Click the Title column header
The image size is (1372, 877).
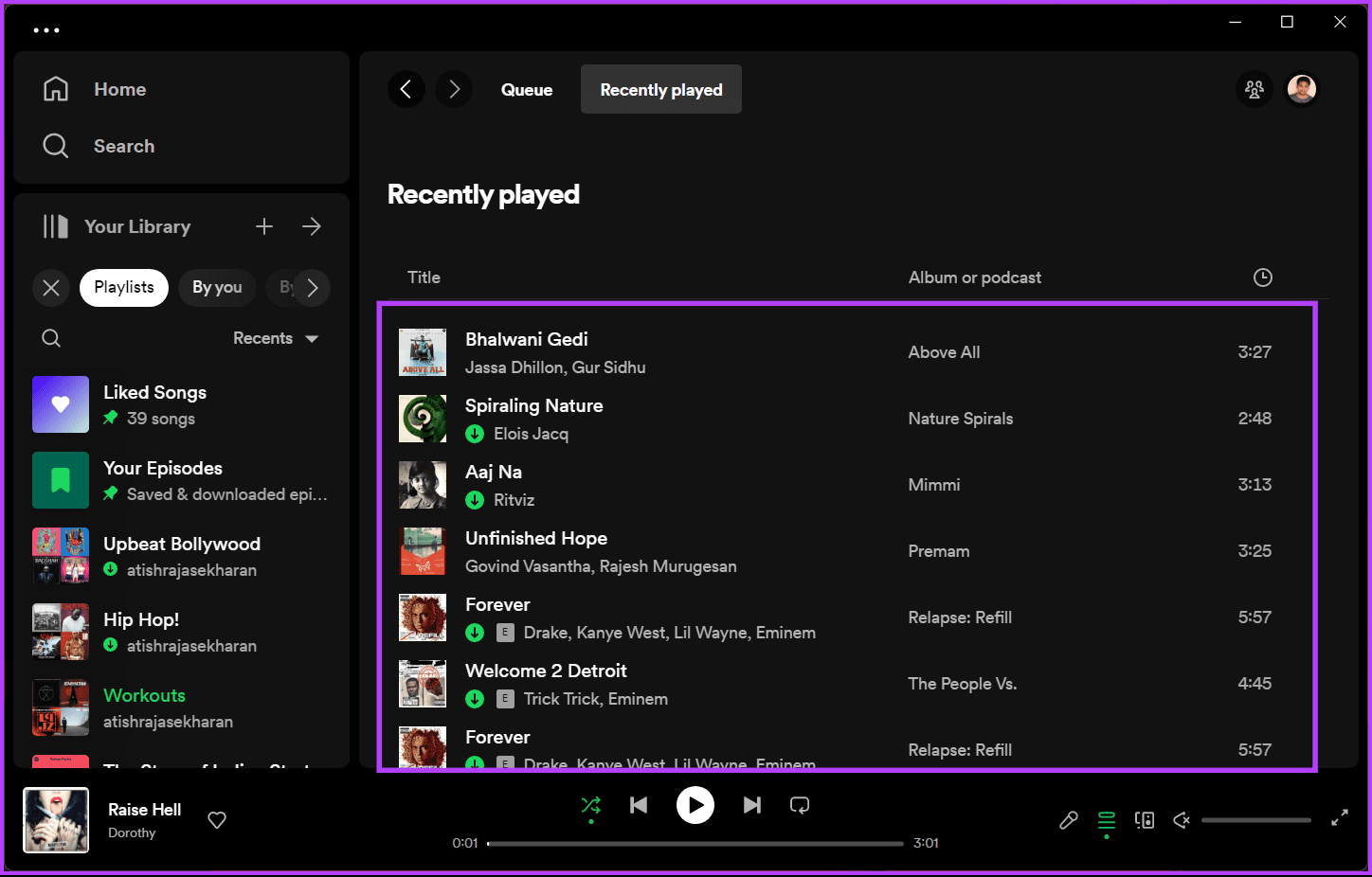[424, 277]
